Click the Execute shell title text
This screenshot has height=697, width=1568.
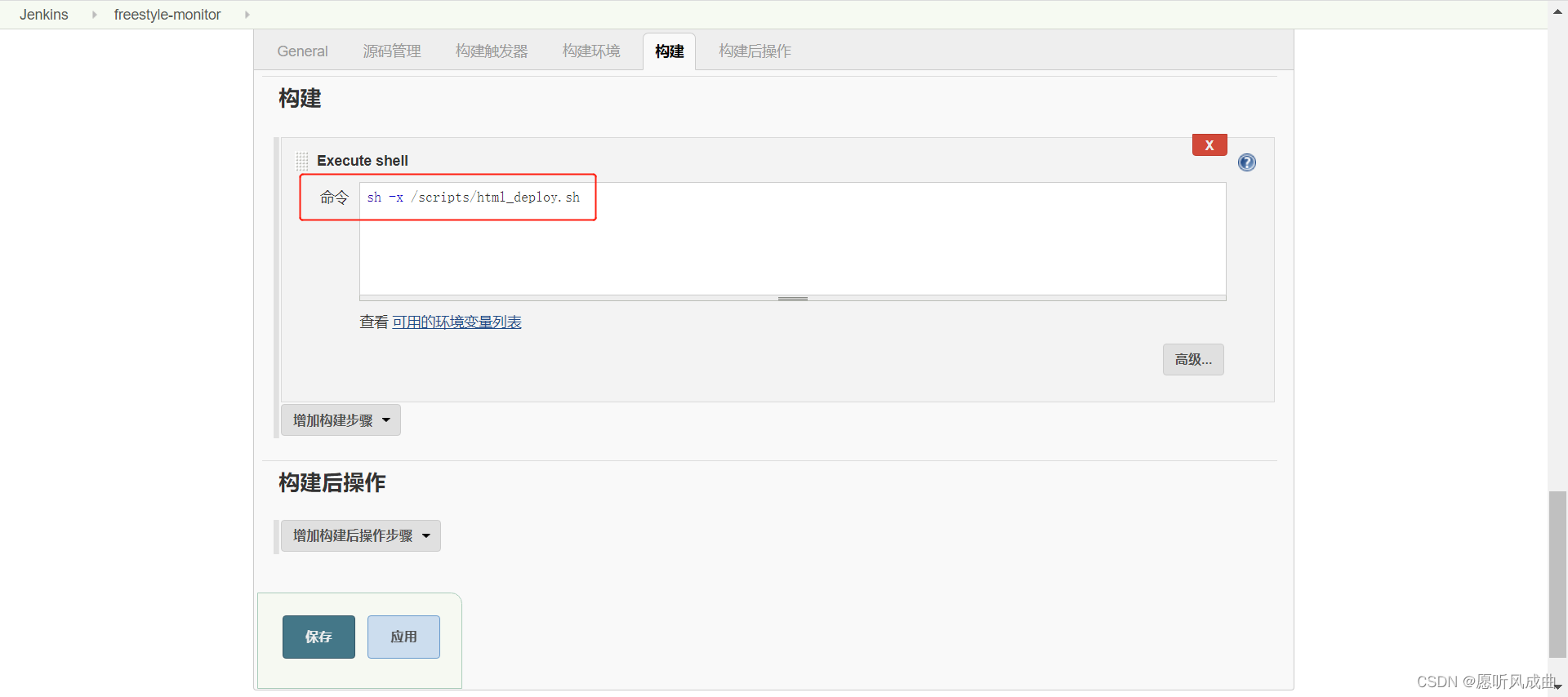[363, 161]
